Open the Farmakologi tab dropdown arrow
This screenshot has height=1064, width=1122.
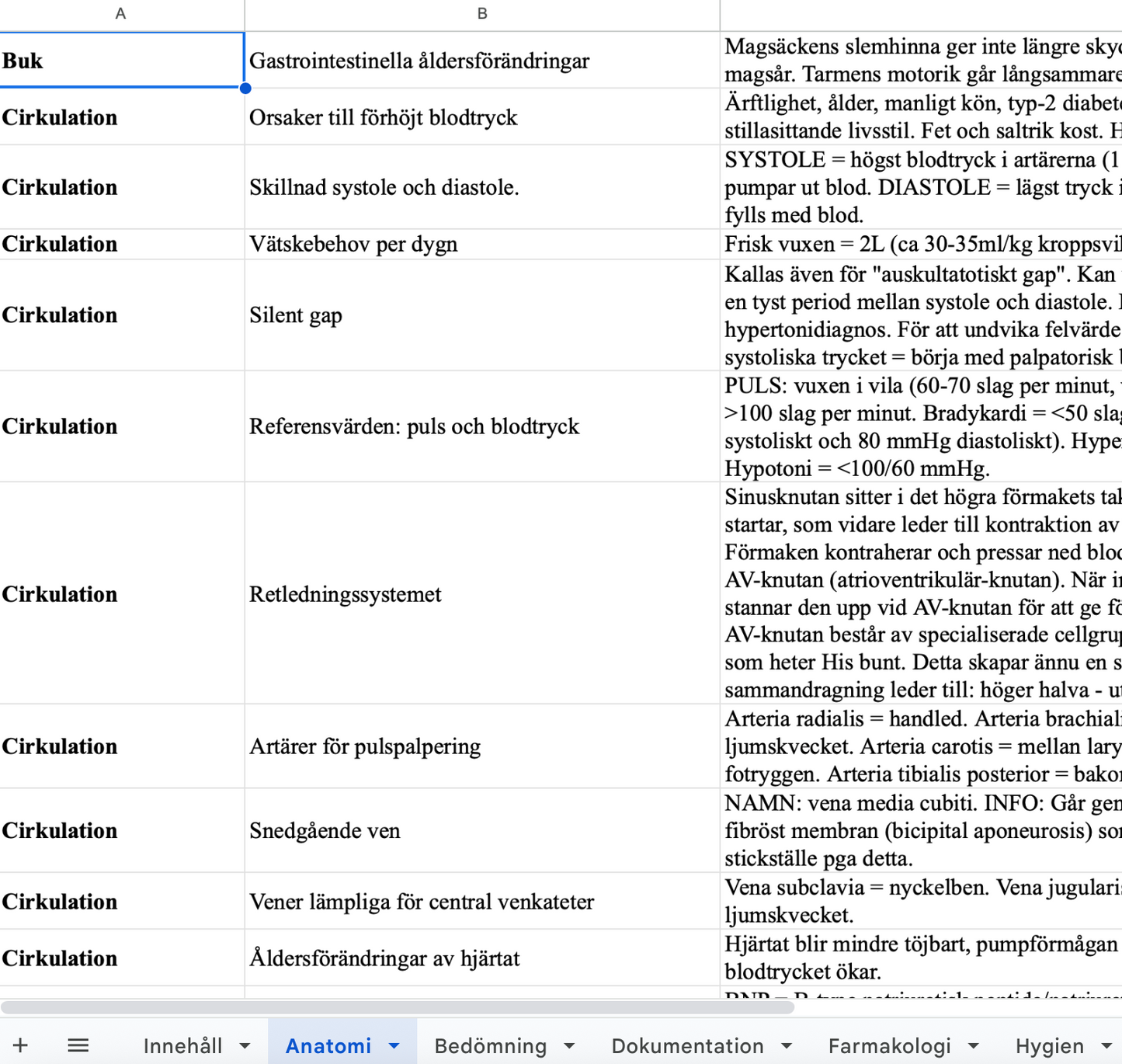pos(973,1045)
